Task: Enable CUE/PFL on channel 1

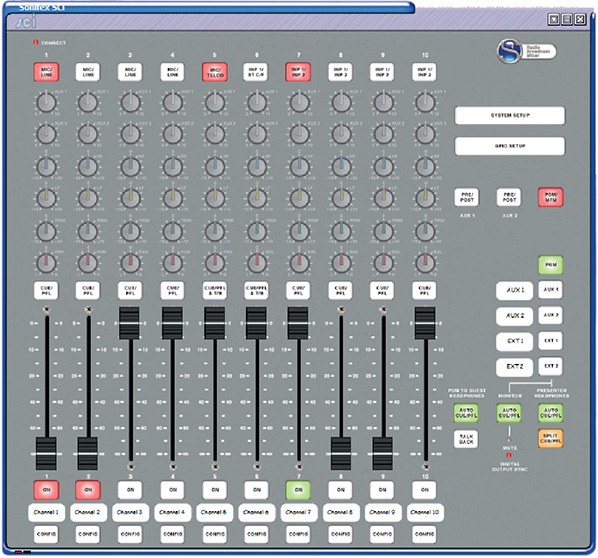Action: [46, 291]
